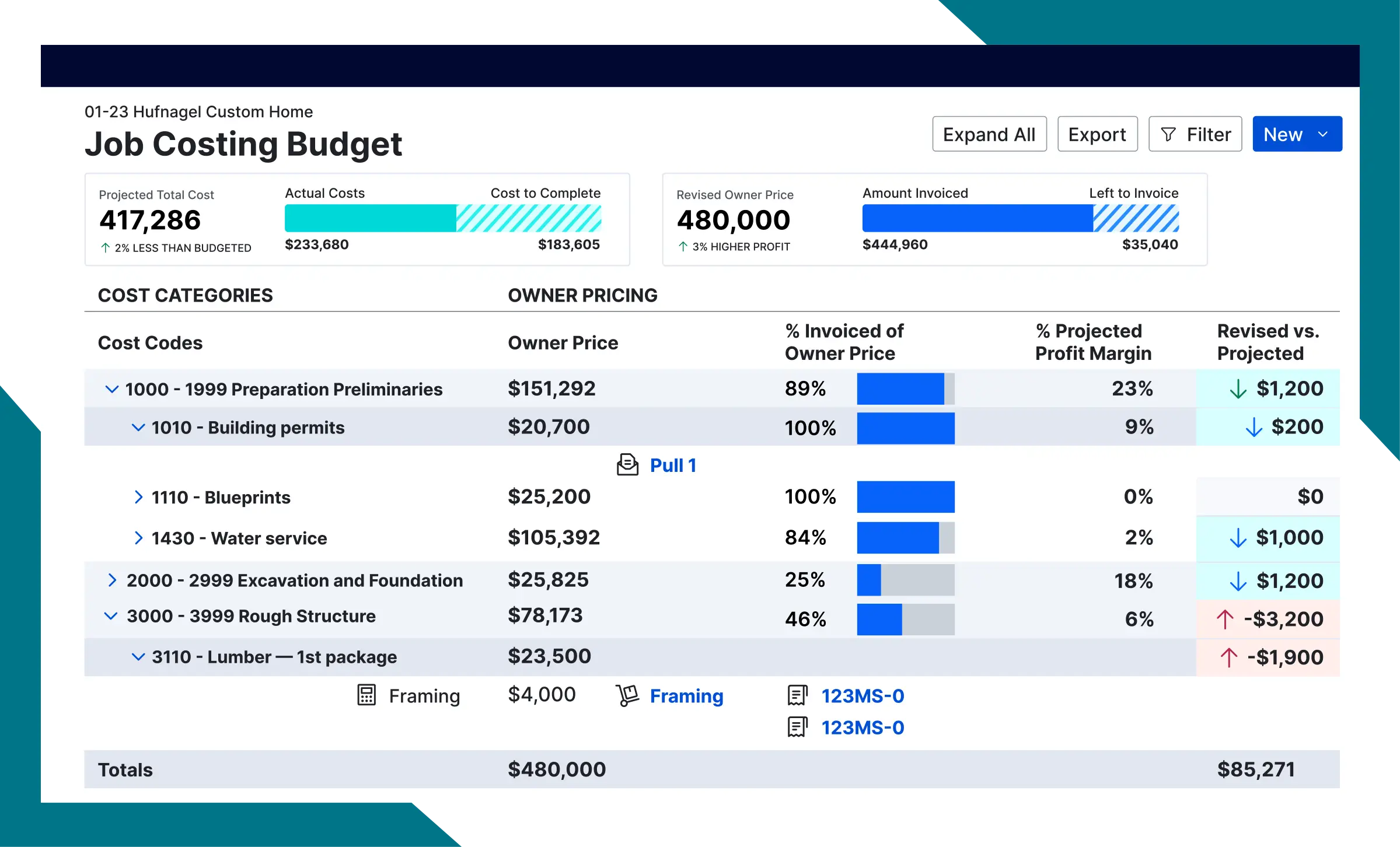Expand 2000 - 2999 Excavation and Foundation
Viewport: 1400px width, 847px height.
point(112,580)
